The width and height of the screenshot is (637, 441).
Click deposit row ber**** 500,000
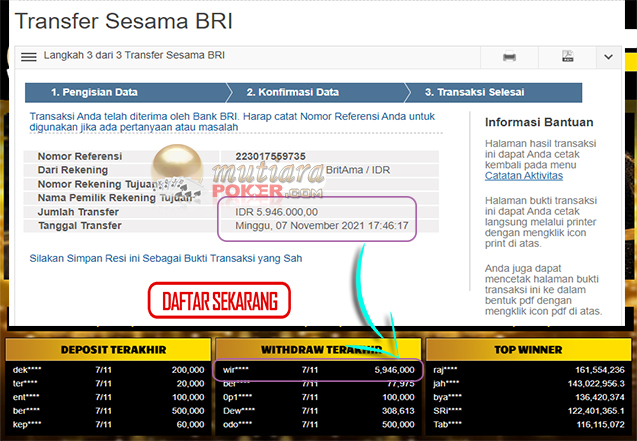(x=108, y=411)
